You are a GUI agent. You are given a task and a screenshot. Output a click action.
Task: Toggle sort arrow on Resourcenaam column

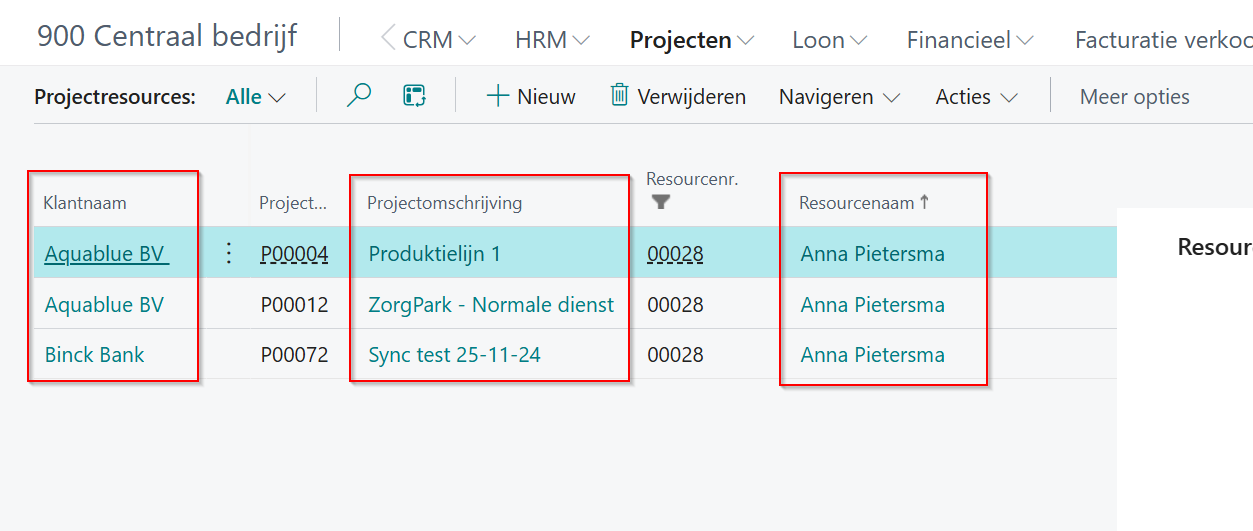tap(924, 203)
